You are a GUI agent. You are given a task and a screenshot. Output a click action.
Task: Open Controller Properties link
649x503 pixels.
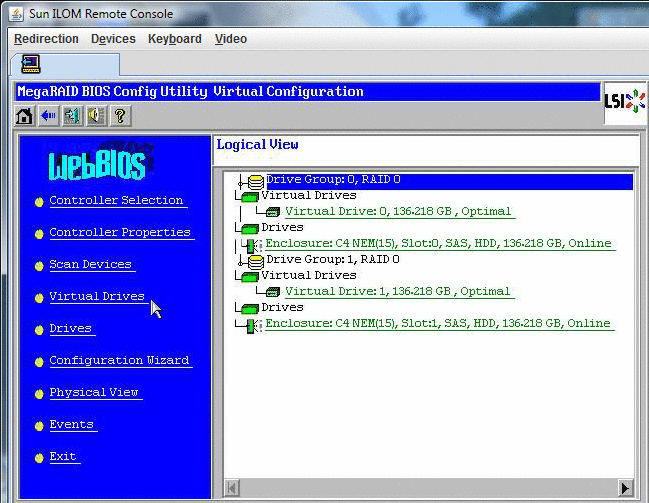(120, 232)
